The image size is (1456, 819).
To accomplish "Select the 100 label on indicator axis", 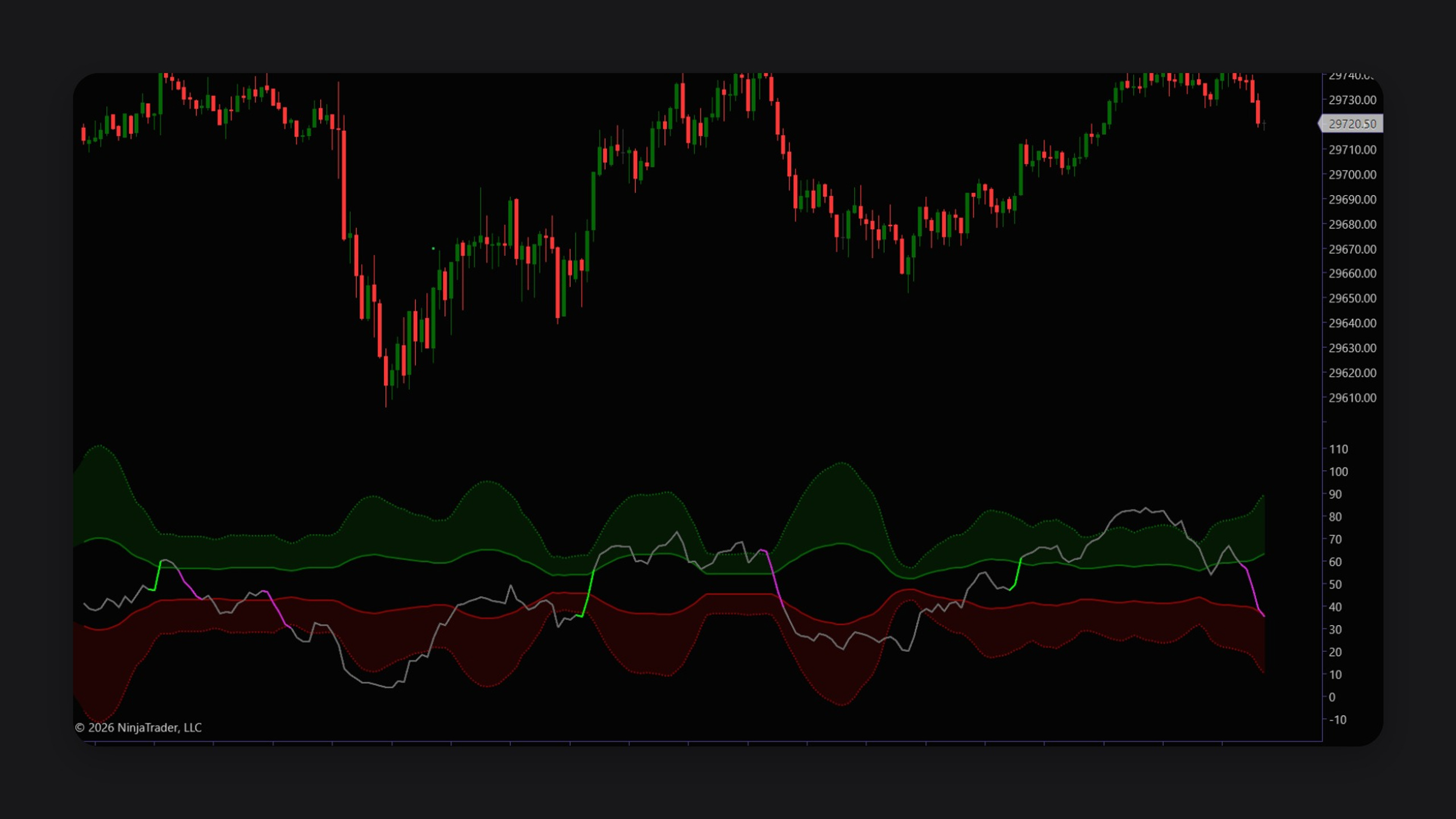I will pos(1338,471).
